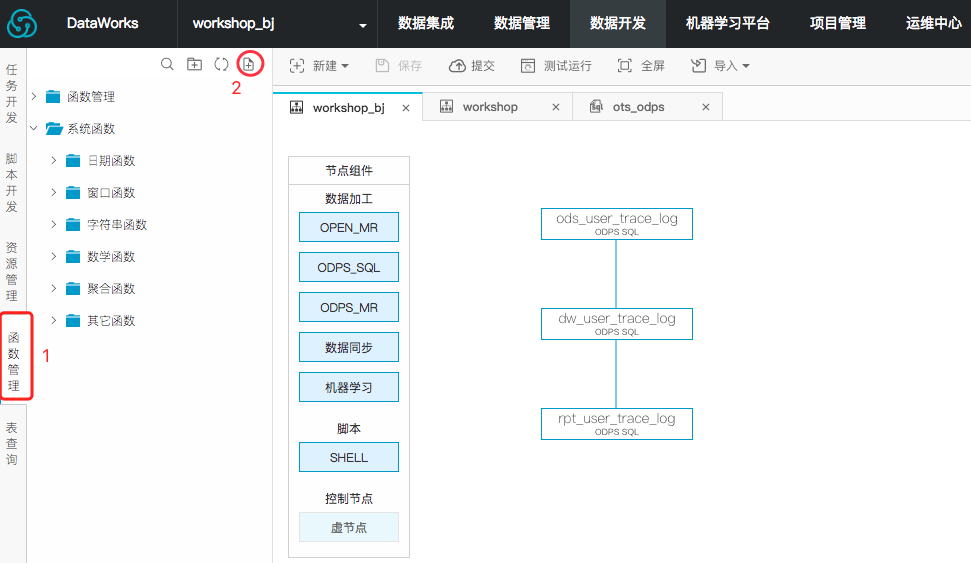Select 脚本开发 sidebar tab
Viewport: 971px width, 563px height.
12,183
